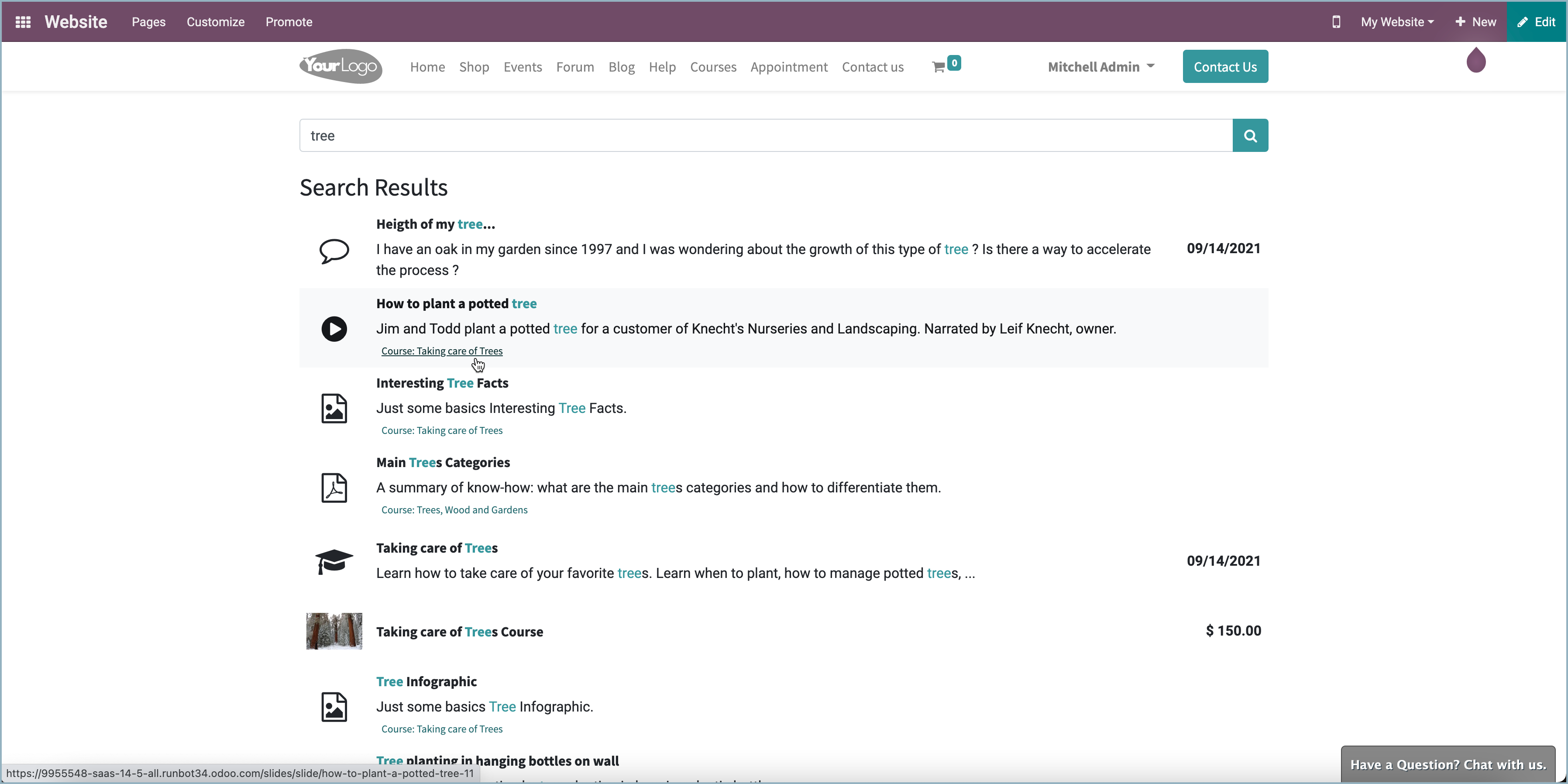Click the forum speech bubble icon

(334, 250)
